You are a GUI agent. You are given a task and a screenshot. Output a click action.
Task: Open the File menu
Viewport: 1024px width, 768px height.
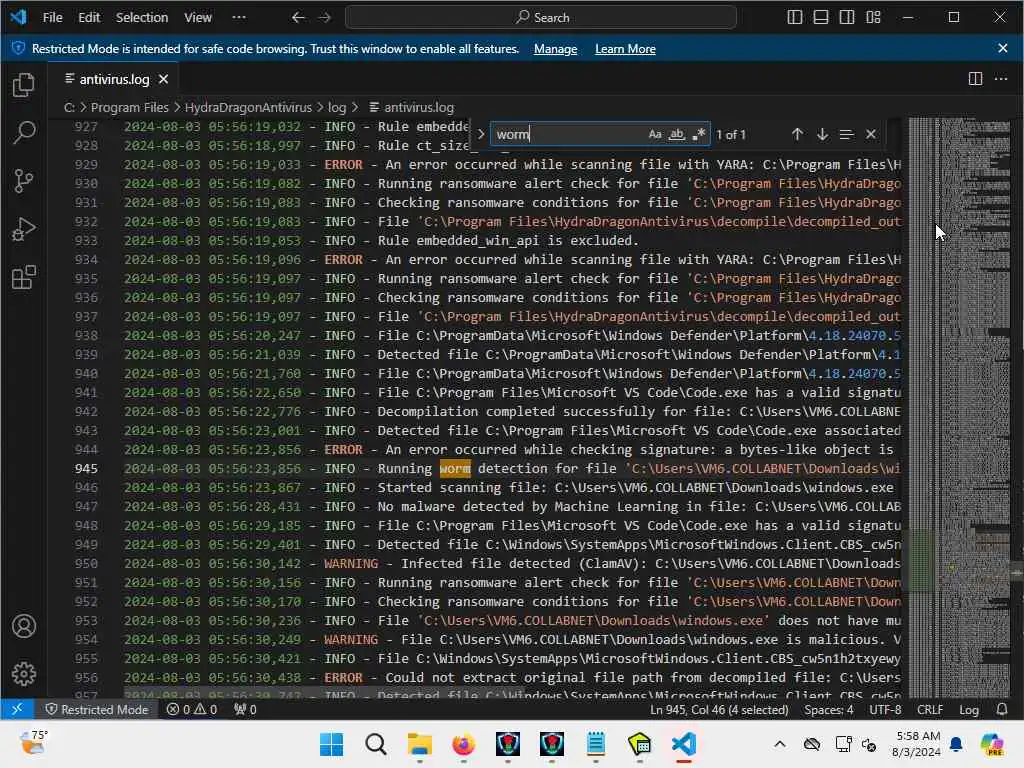click(52, 18)
